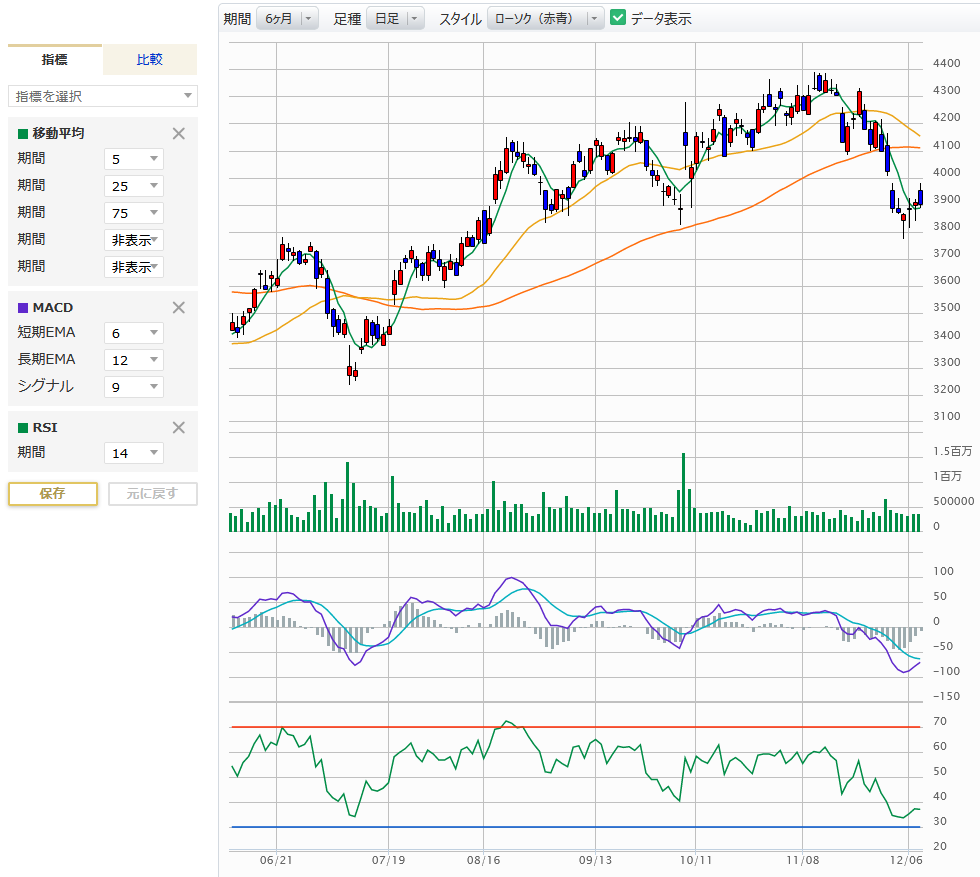Select the 指標 tab
Screen dimensions: 980x877
[55, 60]
